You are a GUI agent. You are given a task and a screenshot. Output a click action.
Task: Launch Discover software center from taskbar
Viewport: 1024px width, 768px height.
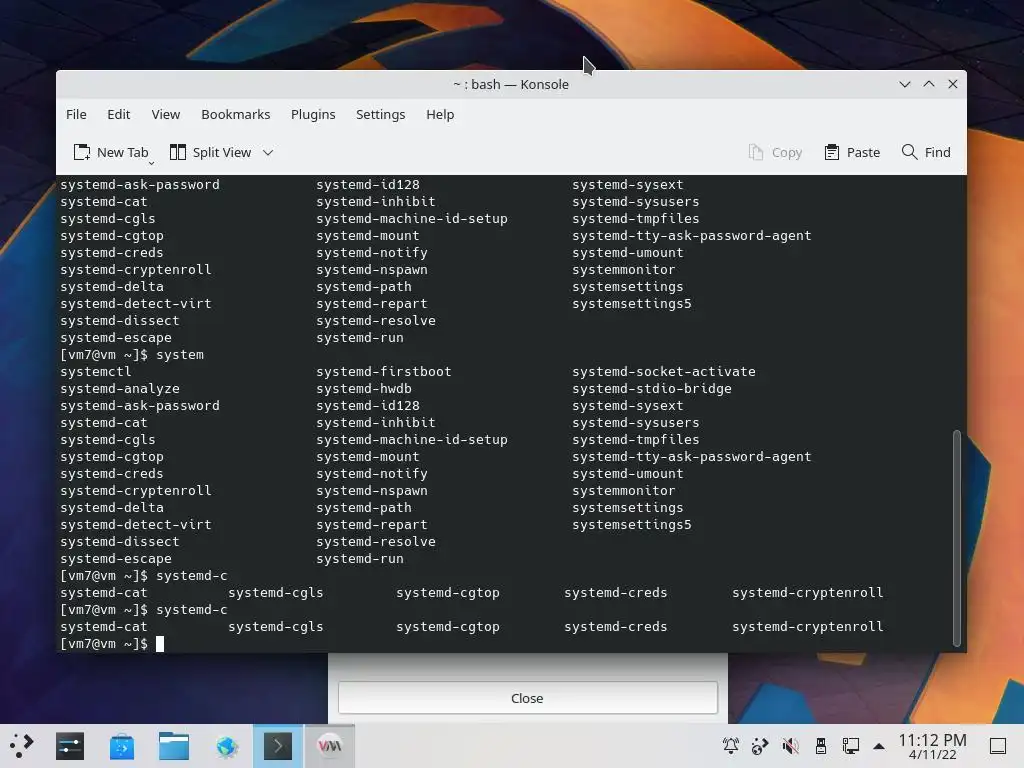(x=121, y=746)
